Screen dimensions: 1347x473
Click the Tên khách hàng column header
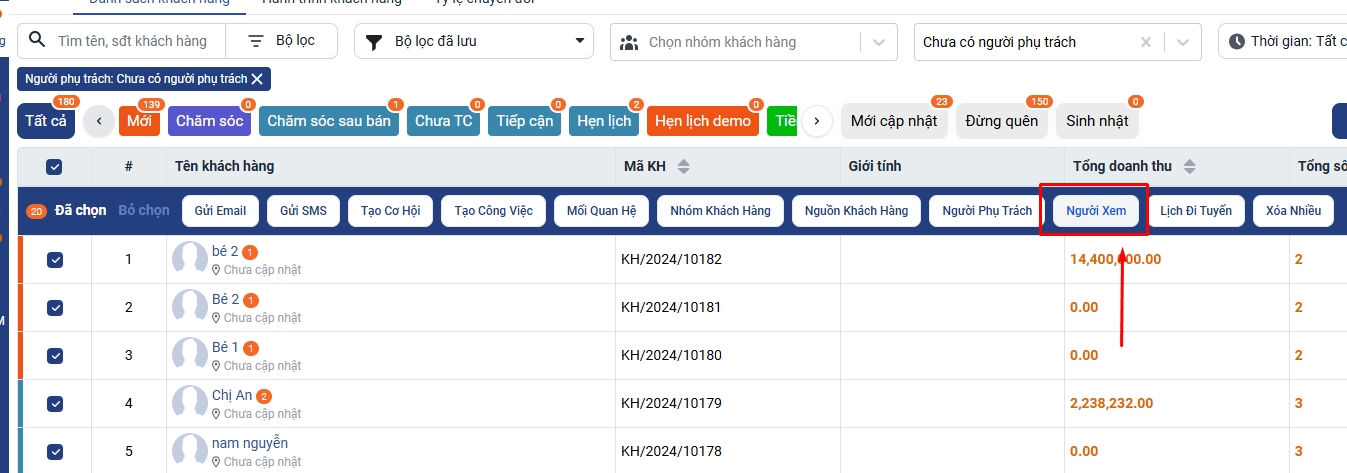(224, 166)
